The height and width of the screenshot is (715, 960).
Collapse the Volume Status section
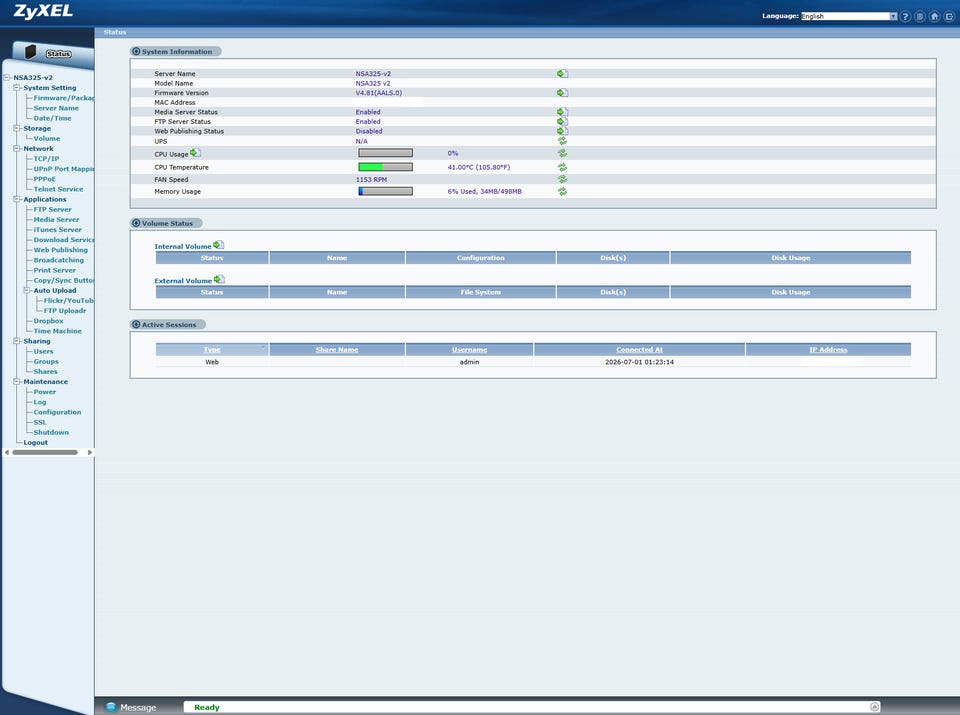(136, 223)
